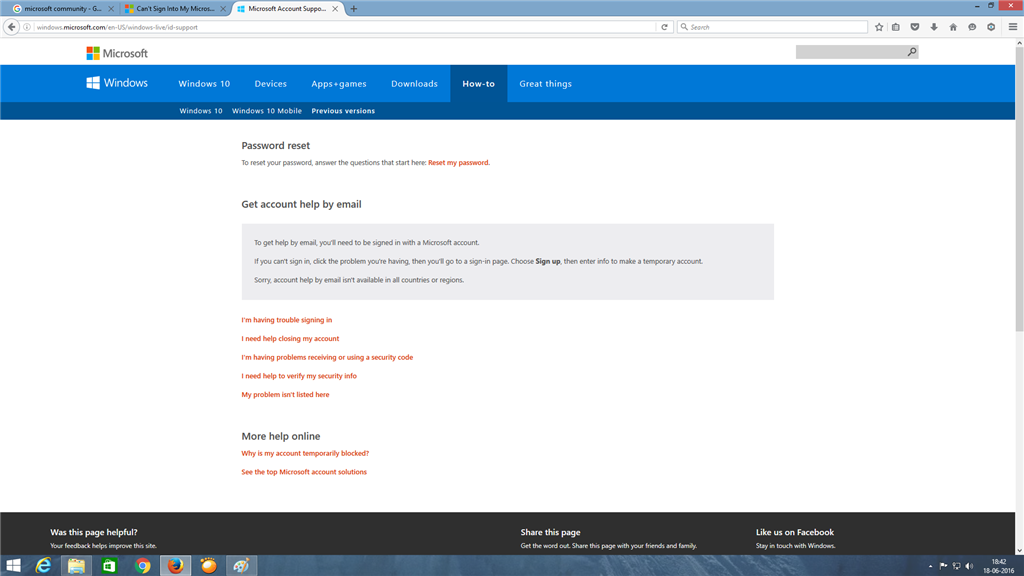Select Microsoft Account Support tab
The image size is (1024, 576).
pos(287,8)
